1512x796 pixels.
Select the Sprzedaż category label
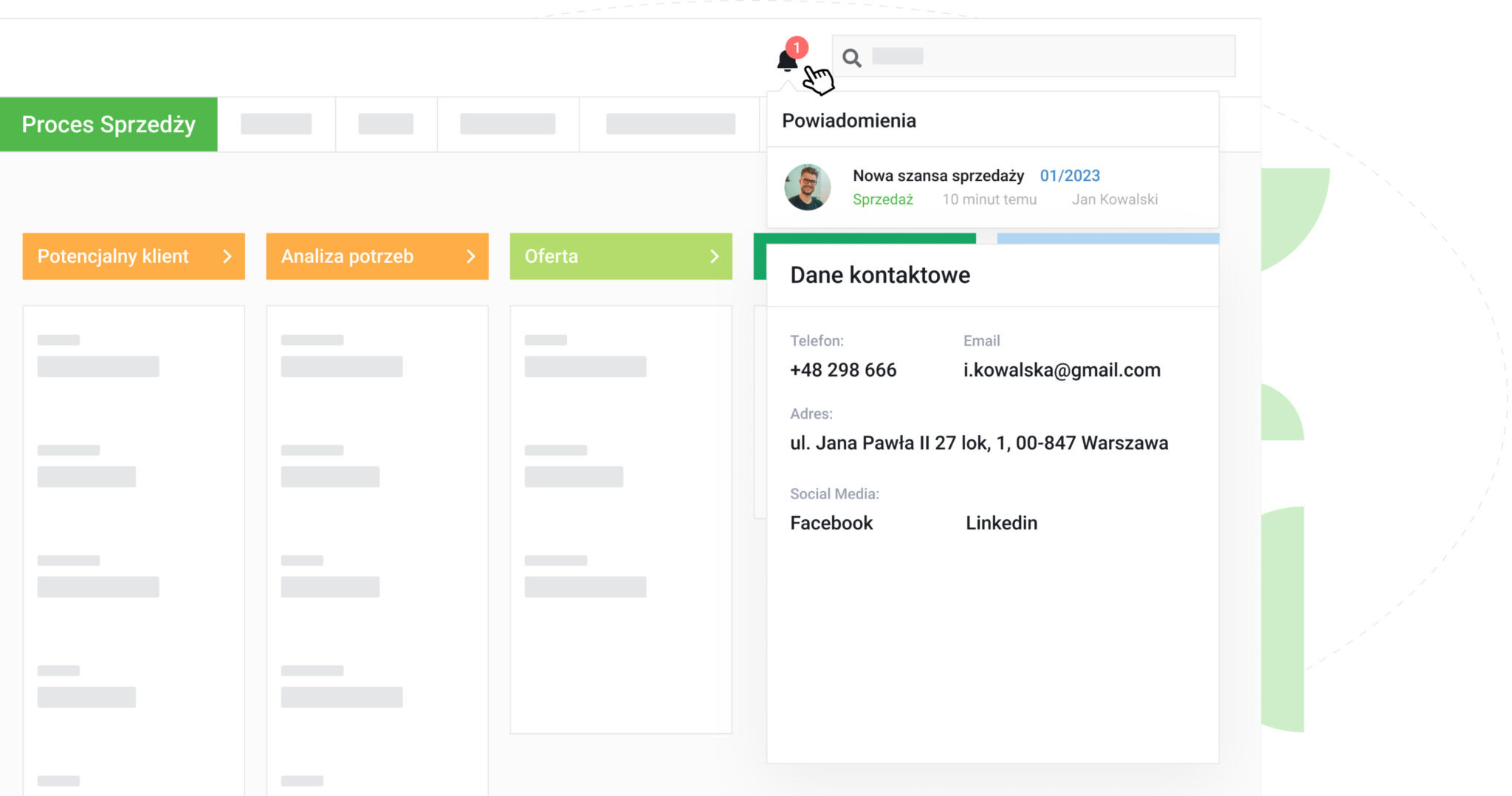pos(883,199)
